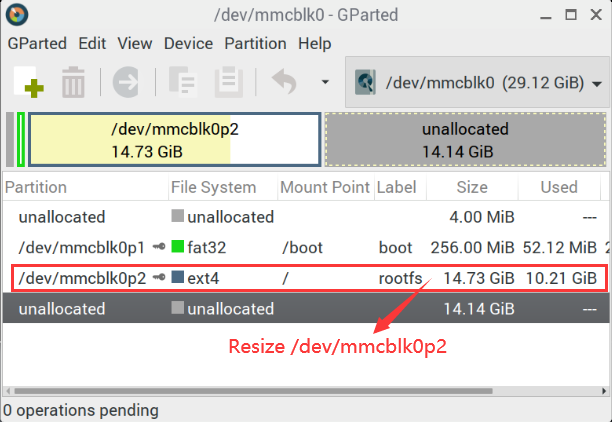The width and height of the screenshot is (612, 422).
Task: Select the 14.14 GiB unallocated graphic block
Action: pos(465,140)
